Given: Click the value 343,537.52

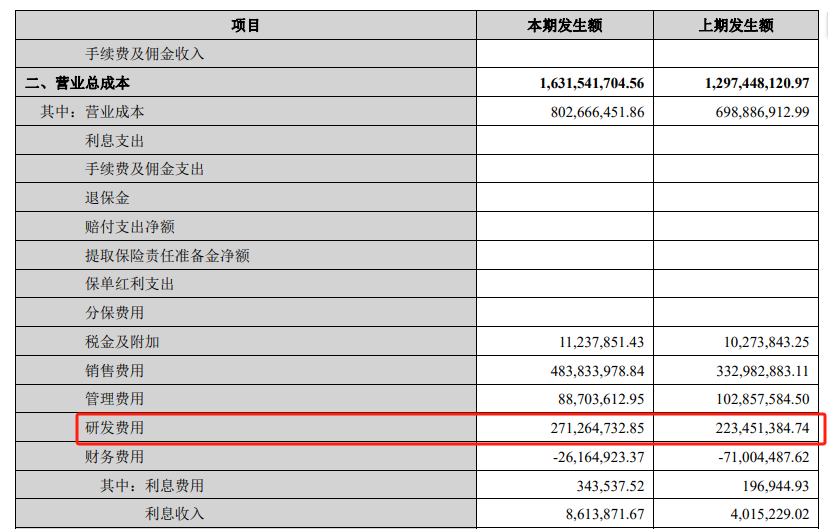Looking at the screenshot, I should click(x=610, y=486).
